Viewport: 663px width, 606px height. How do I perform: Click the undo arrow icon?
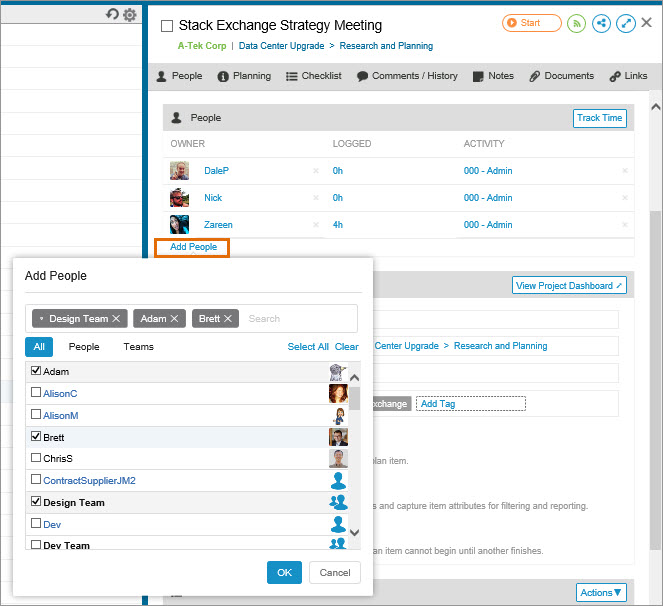click(112, 15)
